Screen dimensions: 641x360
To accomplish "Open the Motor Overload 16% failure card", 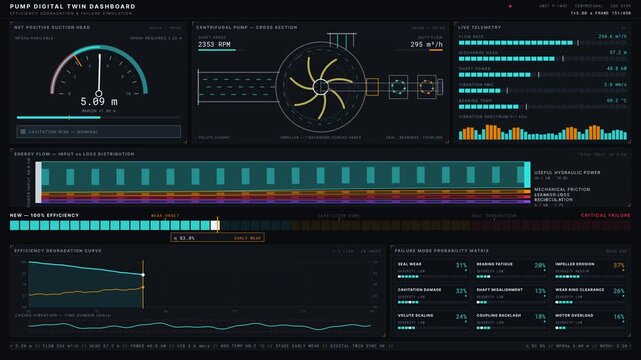I will click(589, 322).
